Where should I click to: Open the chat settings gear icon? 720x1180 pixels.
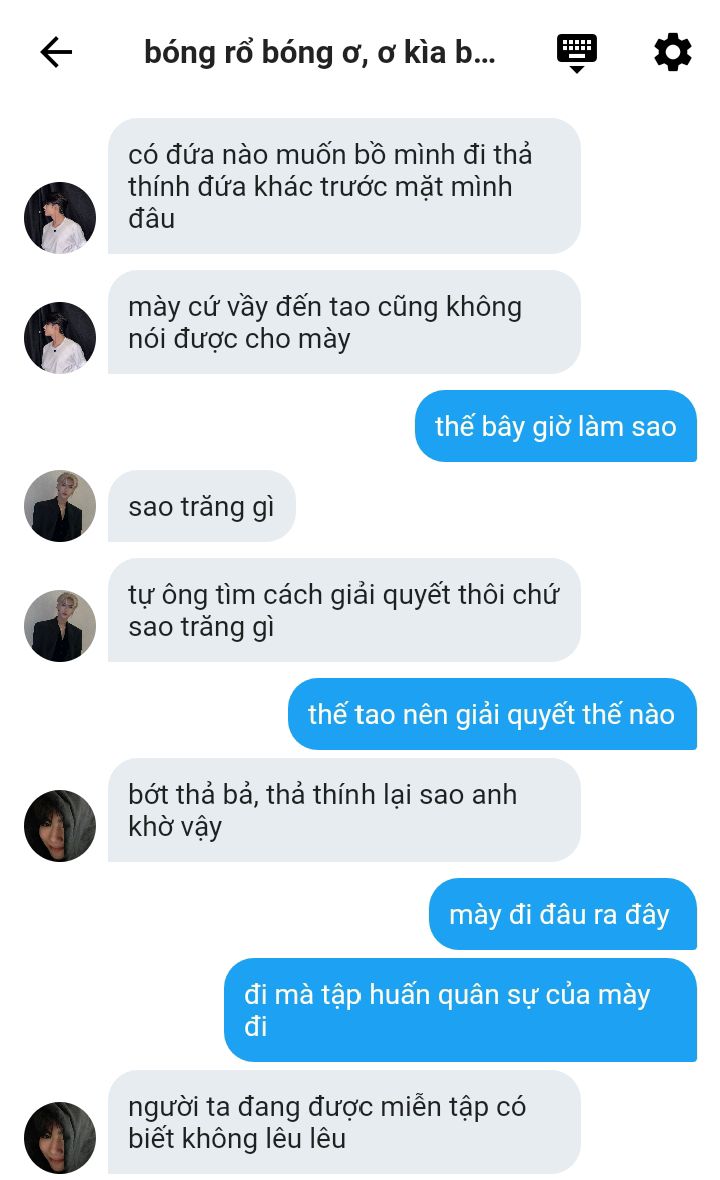673,53
